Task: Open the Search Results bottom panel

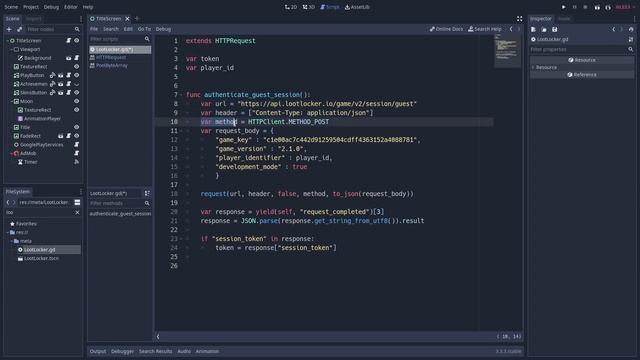Action: [156, 351]
